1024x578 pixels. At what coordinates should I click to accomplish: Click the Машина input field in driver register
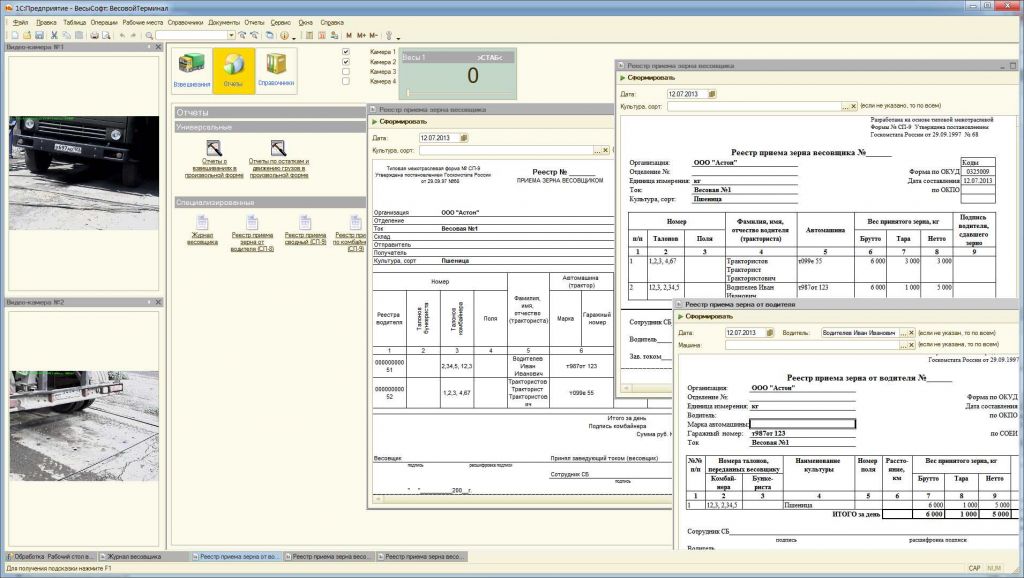pyautogui.click(x=812, y=345)
